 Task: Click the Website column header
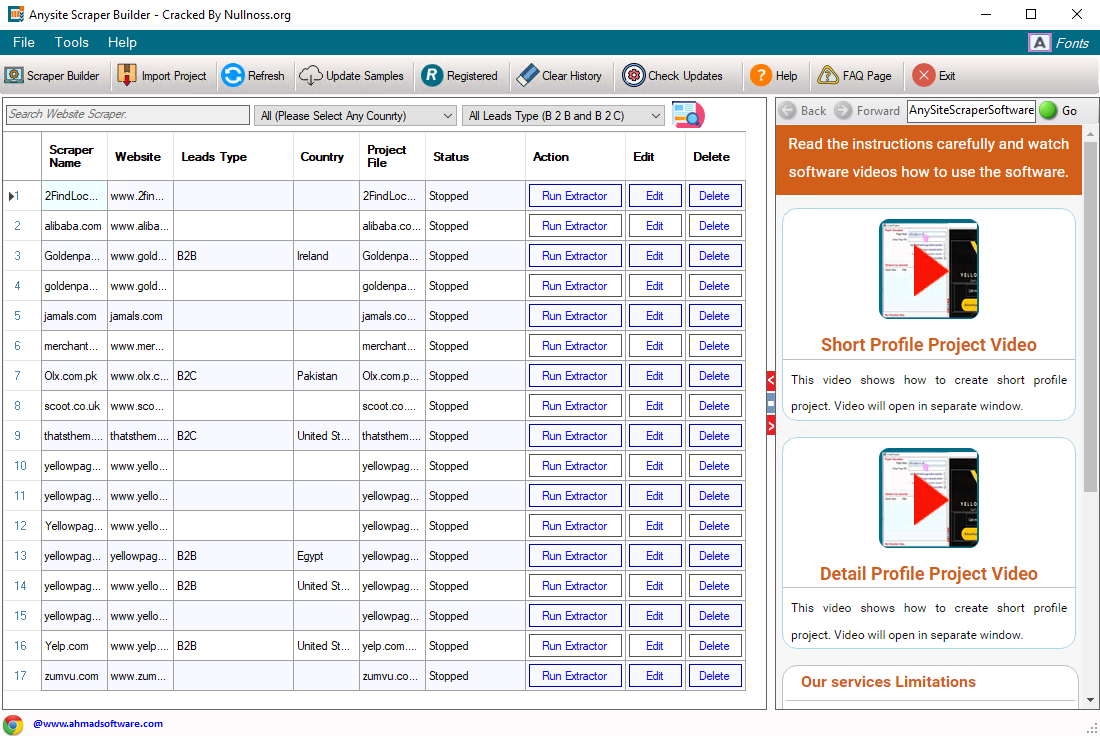[140, 156]
